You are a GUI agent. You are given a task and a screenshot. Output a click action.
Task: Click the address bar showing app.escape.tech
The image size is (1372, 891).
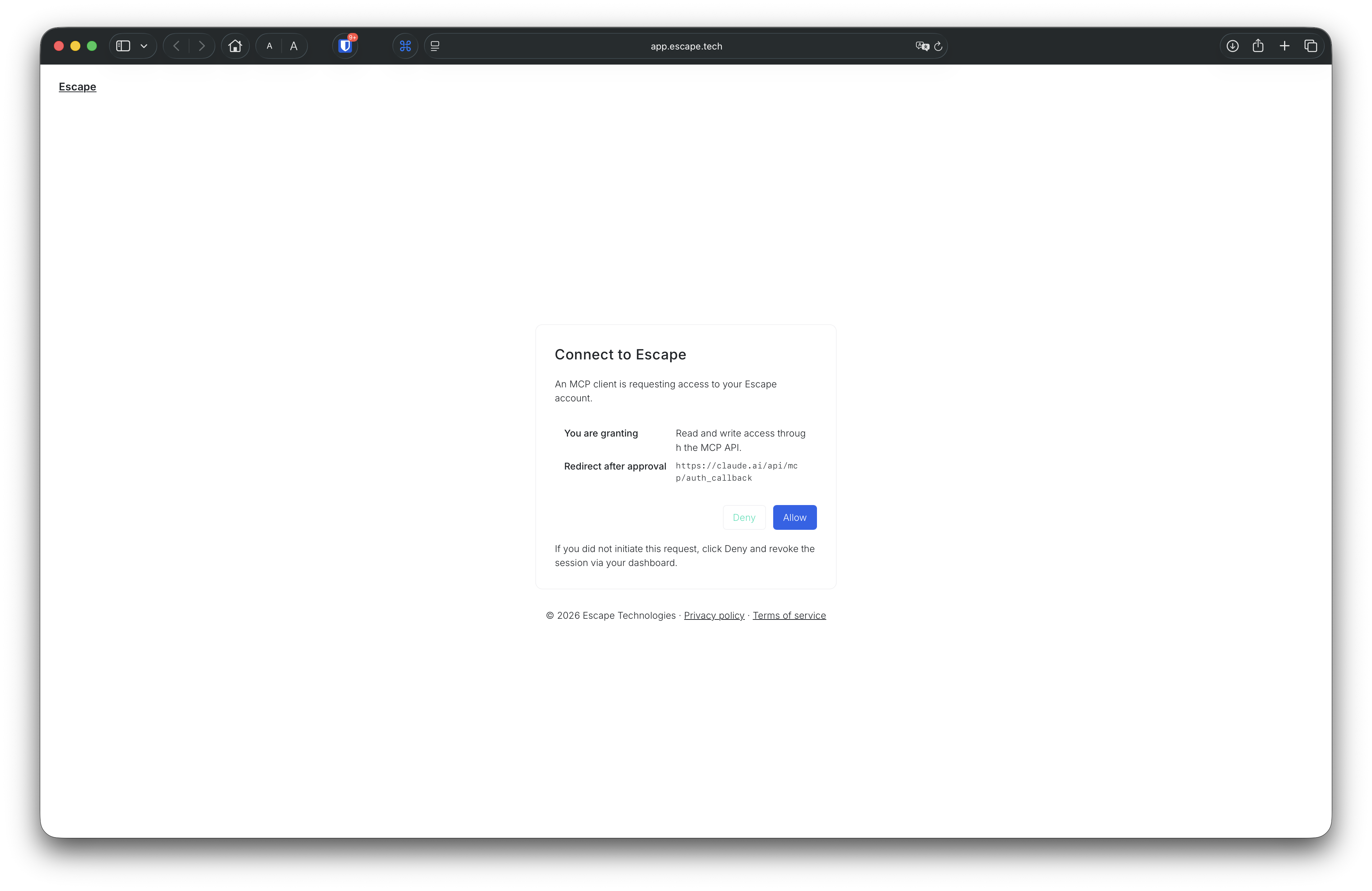(x=686, y=46)
